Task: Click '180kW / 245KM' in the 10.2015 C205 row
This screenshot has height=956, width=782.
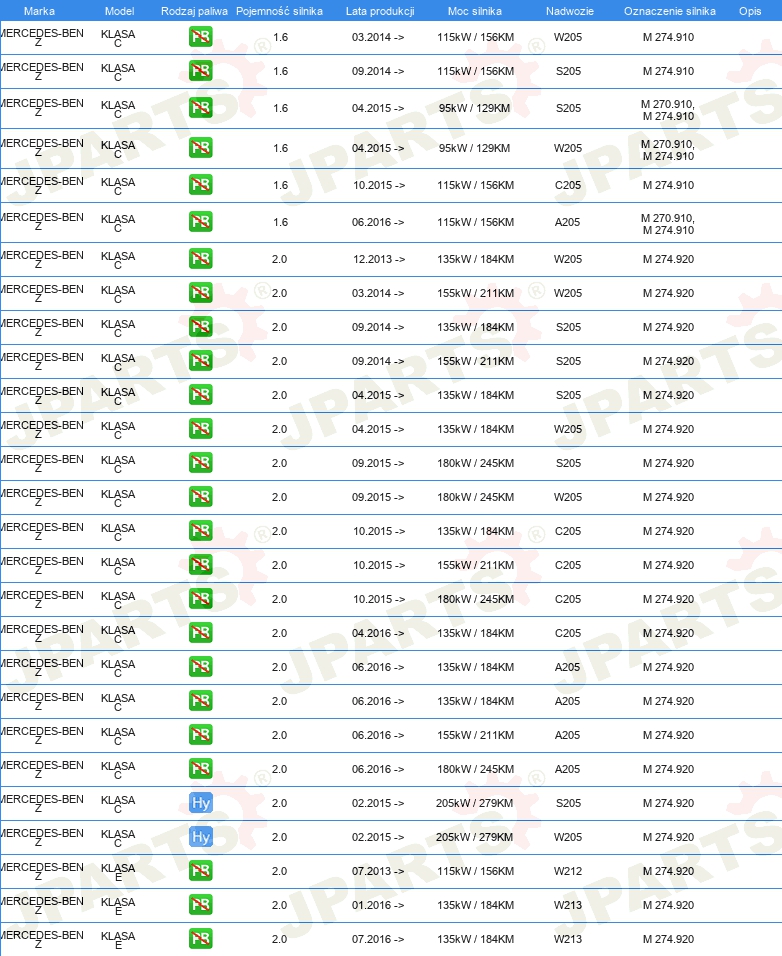Action: click(x=475, y=599)
